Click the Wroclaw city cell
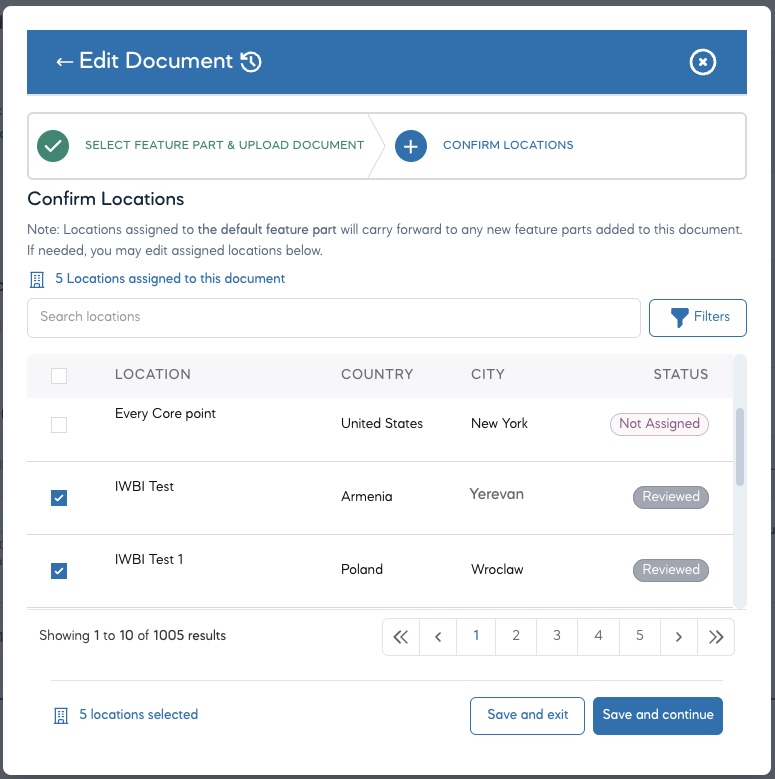Viewport: 775px width, 779px height. coord(497,569)
